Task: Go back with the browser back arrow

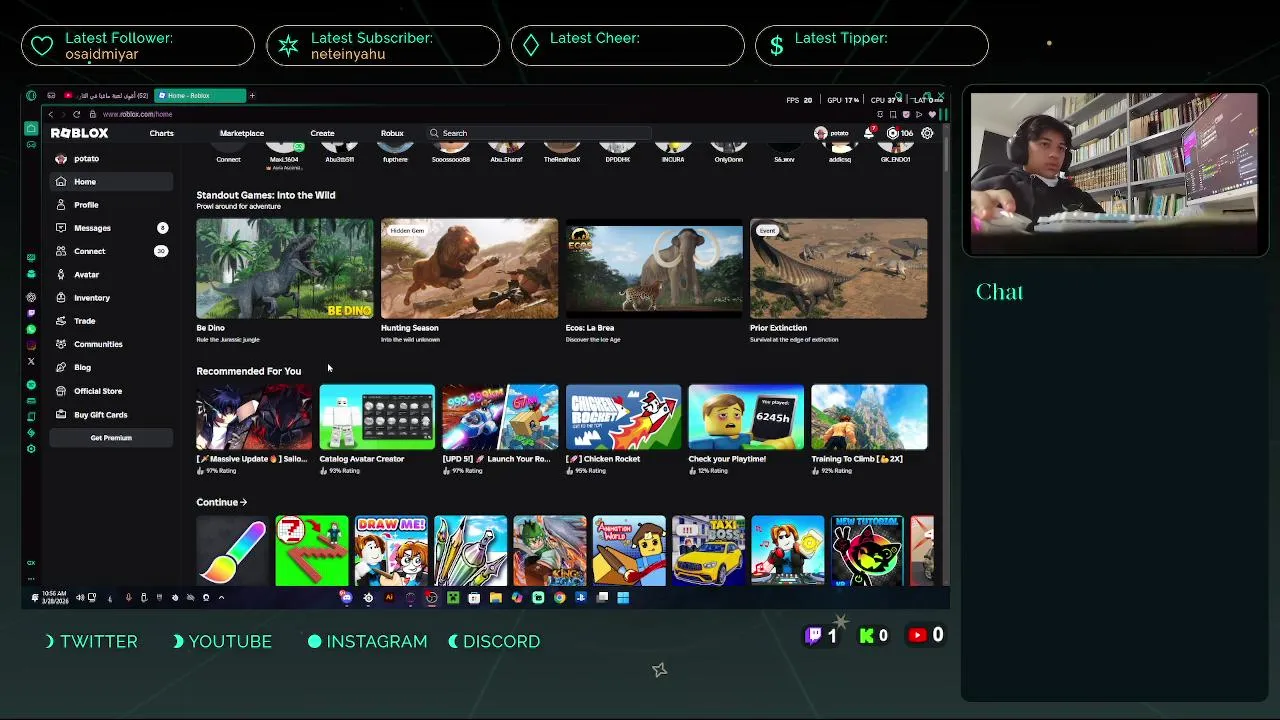Action: pyautogui.click(x=51, y=114)
